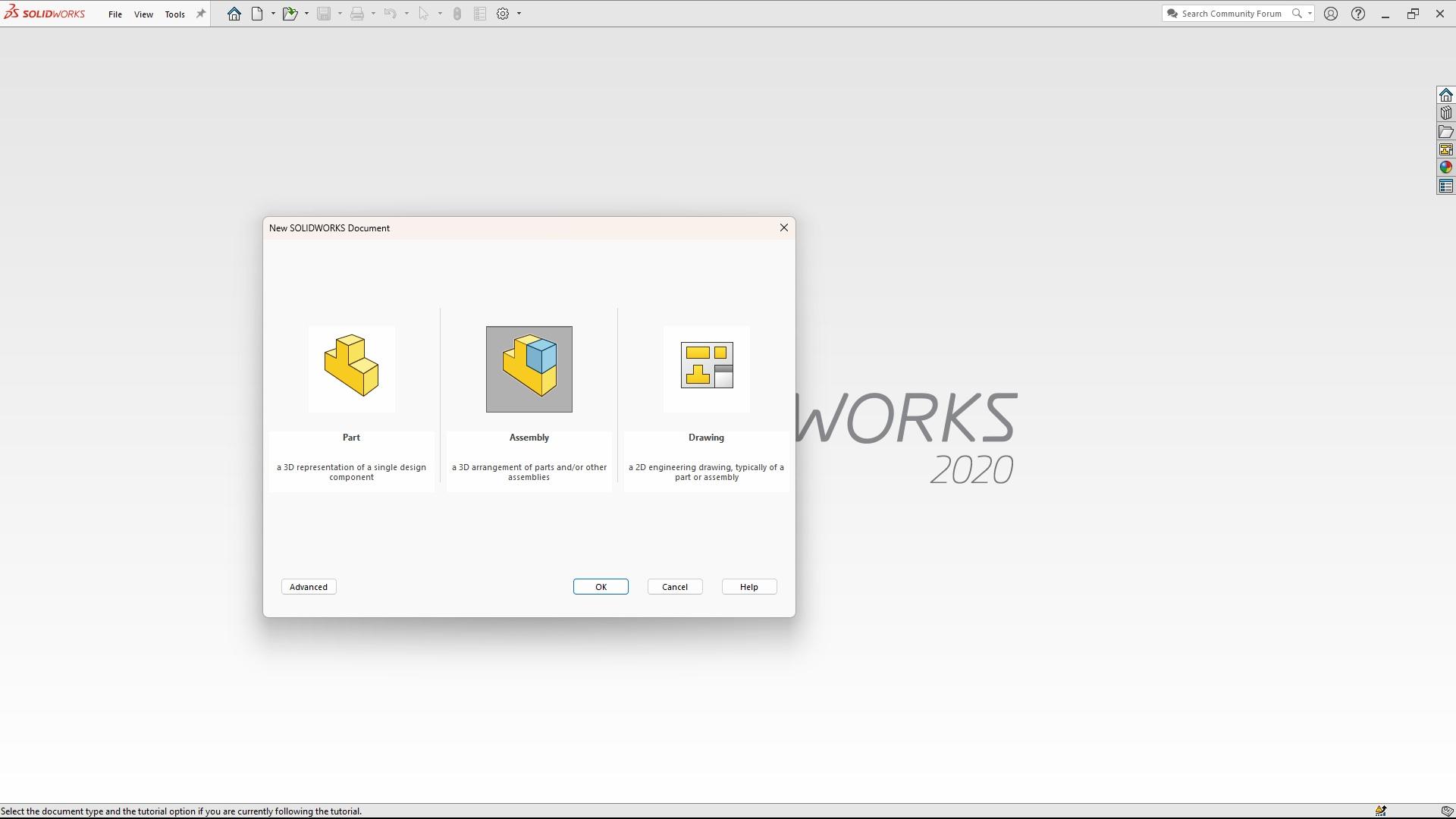Viewport: 1456px width, 819px height.
Task: Click the Help button in the dialog
Action: (749, 587)
